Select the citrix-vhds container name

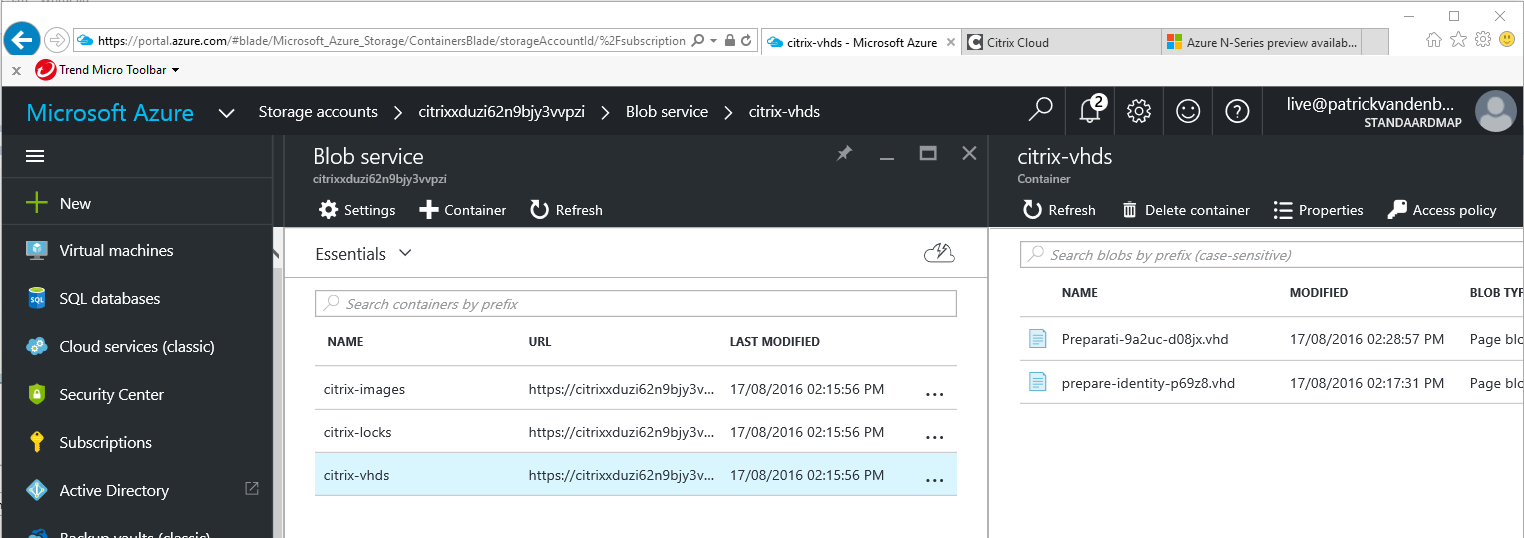point(357,475)
